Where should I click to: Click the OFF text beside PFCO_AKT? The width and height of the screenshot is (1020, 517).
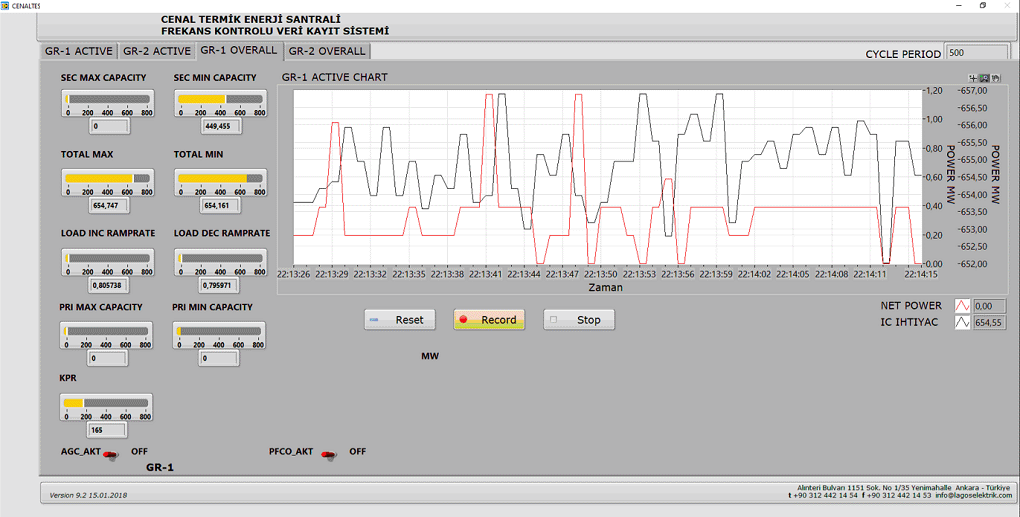[358, 451]
